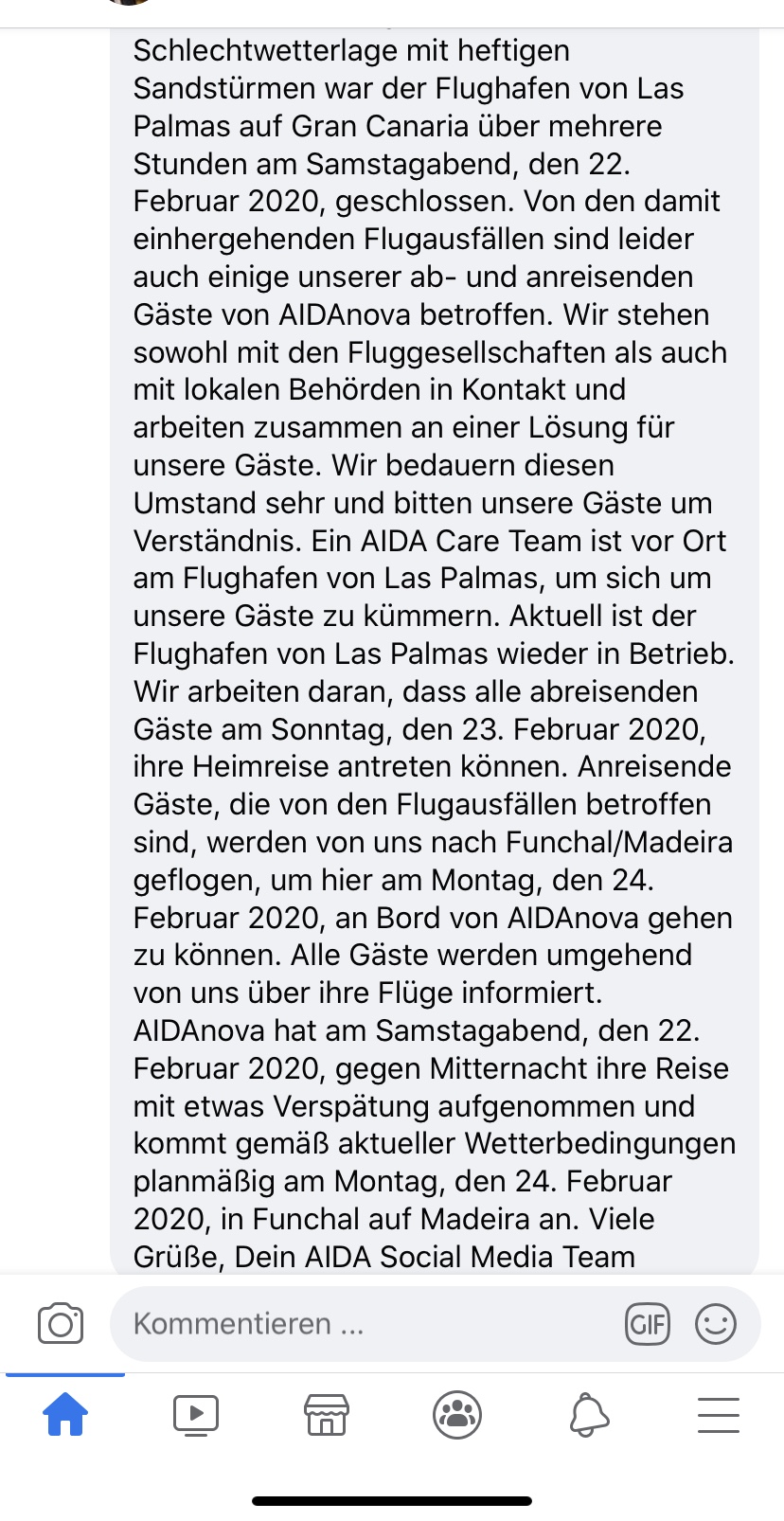Tap the iOS home indicator bar

392,1501
